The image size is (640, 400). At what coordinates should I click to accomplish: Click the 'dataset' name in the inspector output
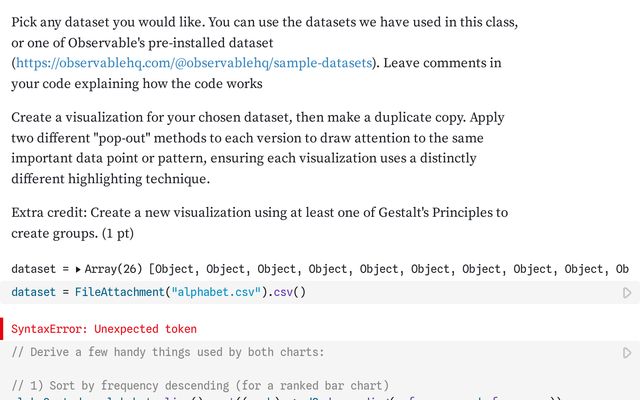[34, 269]
